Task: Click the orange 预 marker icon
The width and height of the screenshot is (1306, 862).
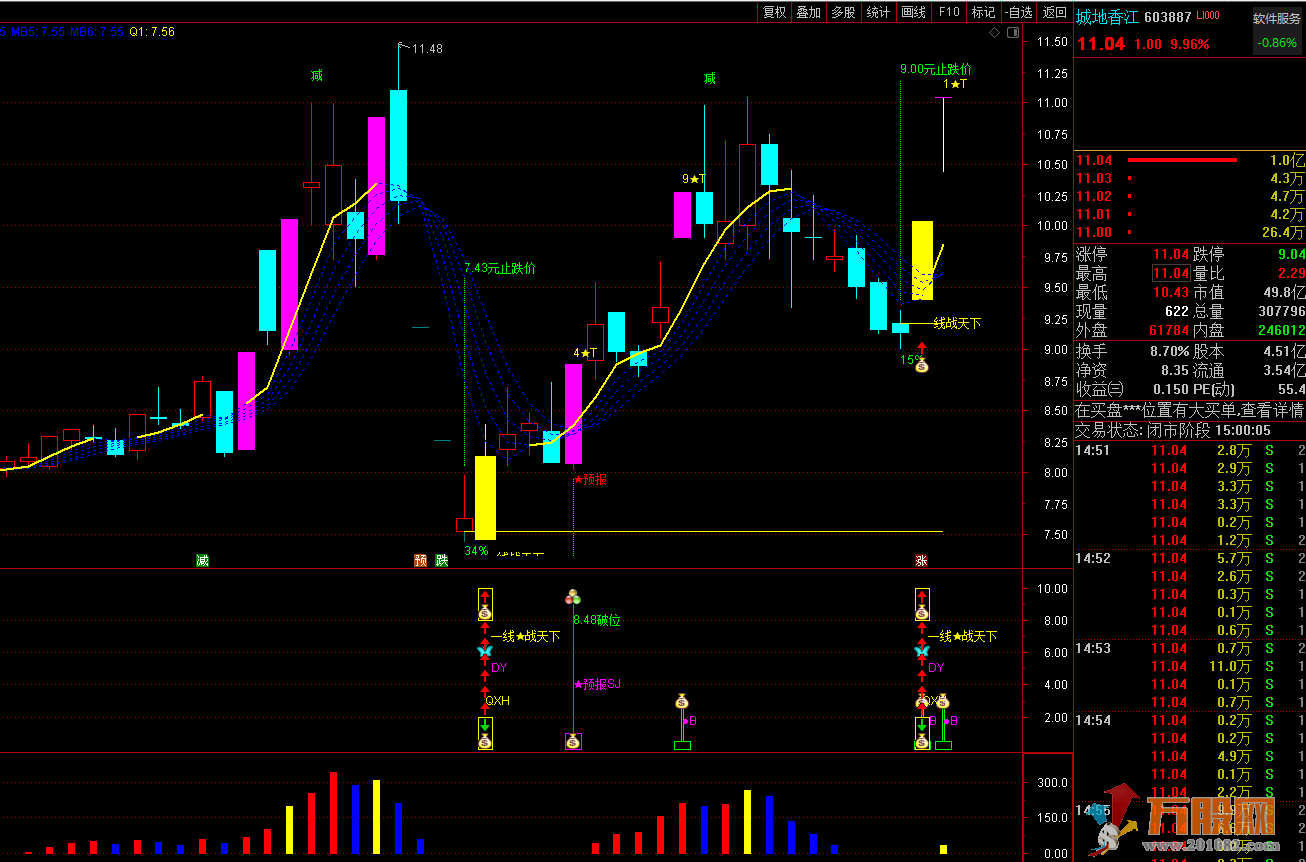Action: pos(420,560)
